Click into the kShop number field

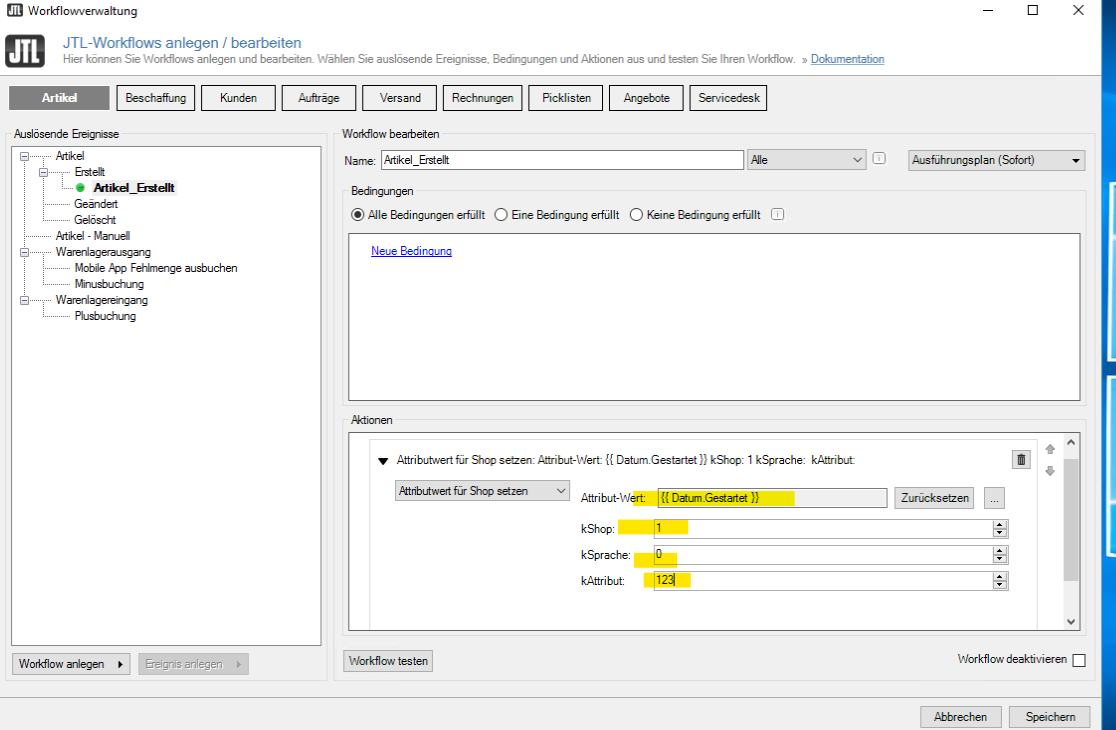[x=823, y=529]
